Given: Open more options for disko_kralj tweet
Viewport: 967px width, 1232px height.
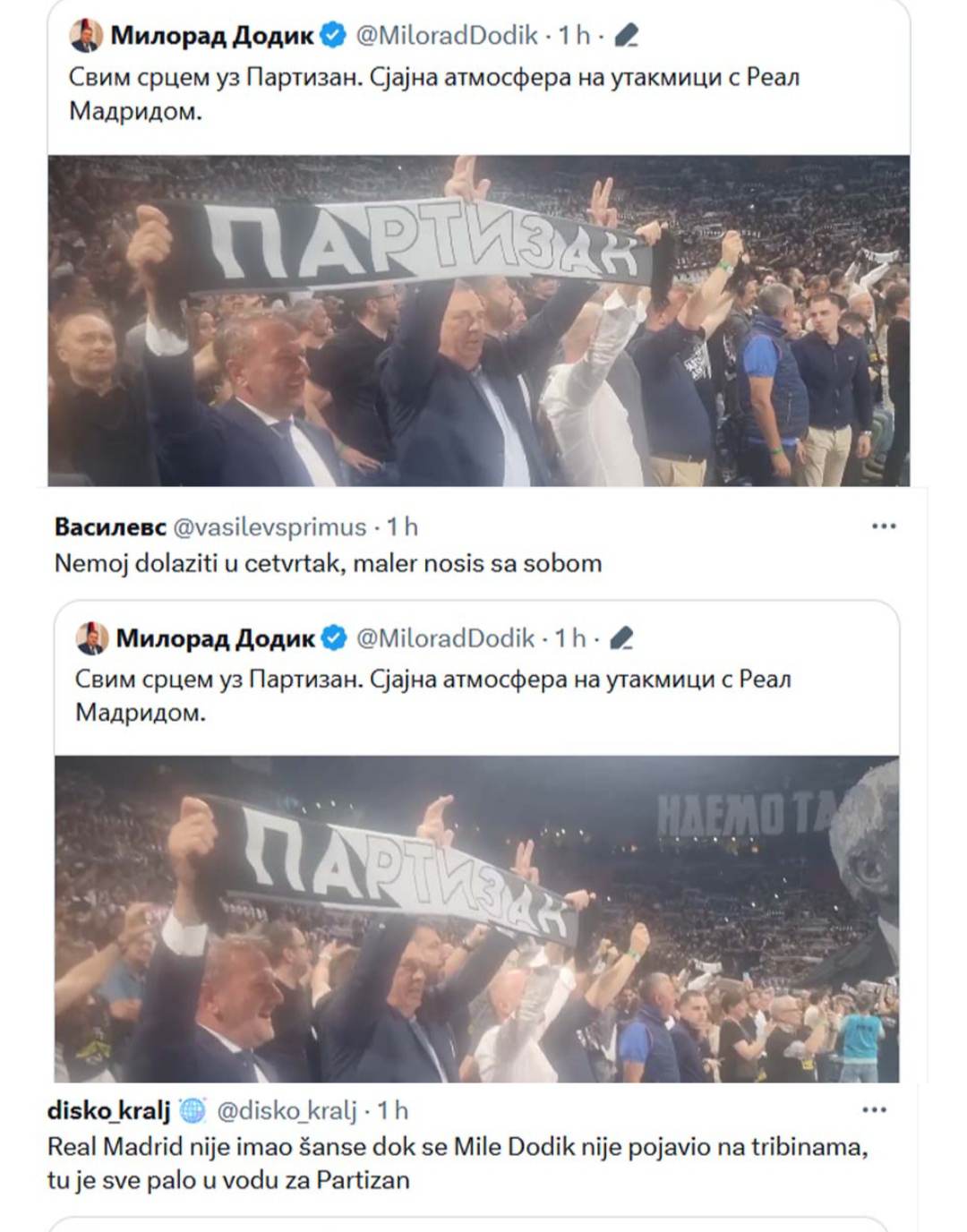Looking at the screenshot, I should (x=874, y=1109).
